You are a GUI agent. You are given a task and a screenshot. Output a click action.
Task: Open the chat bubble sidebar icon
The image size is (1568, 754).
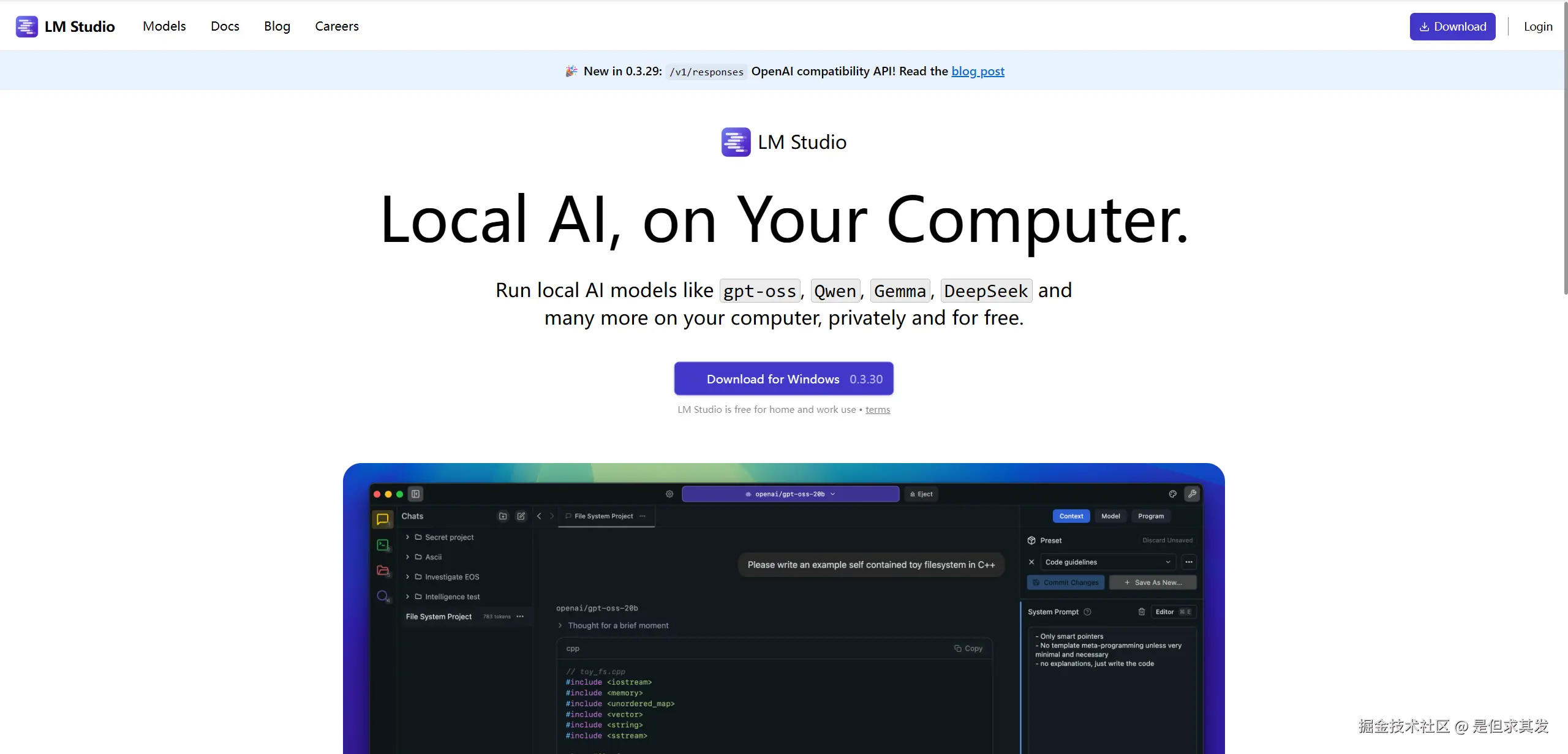click(383, 519)
